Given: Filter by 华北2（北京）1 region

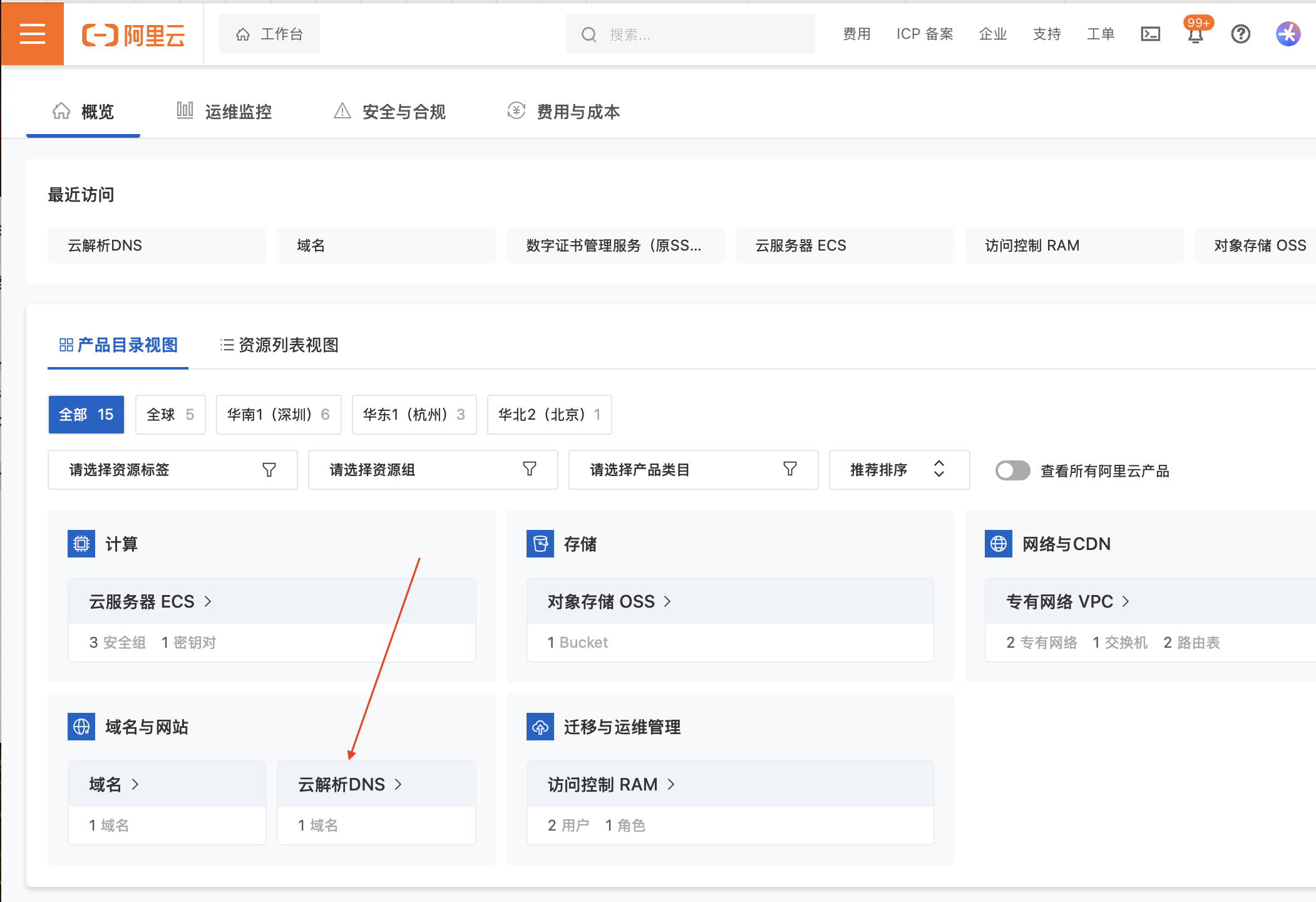Looking at the screenshot, I should tap(550, 415).
